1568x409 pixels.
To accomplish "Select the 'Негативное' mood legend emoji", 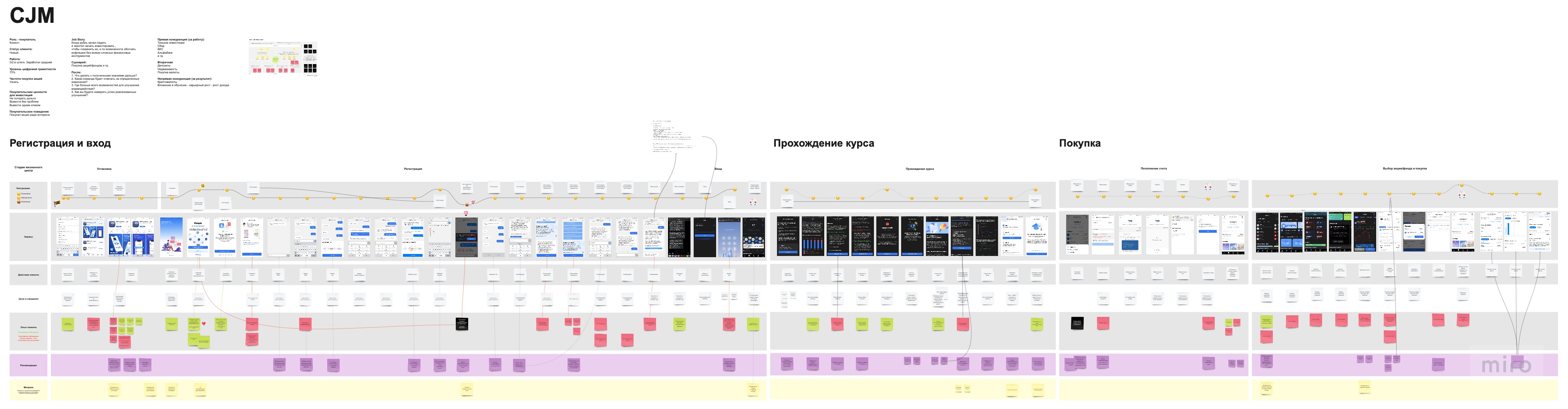I will point(19,201).
